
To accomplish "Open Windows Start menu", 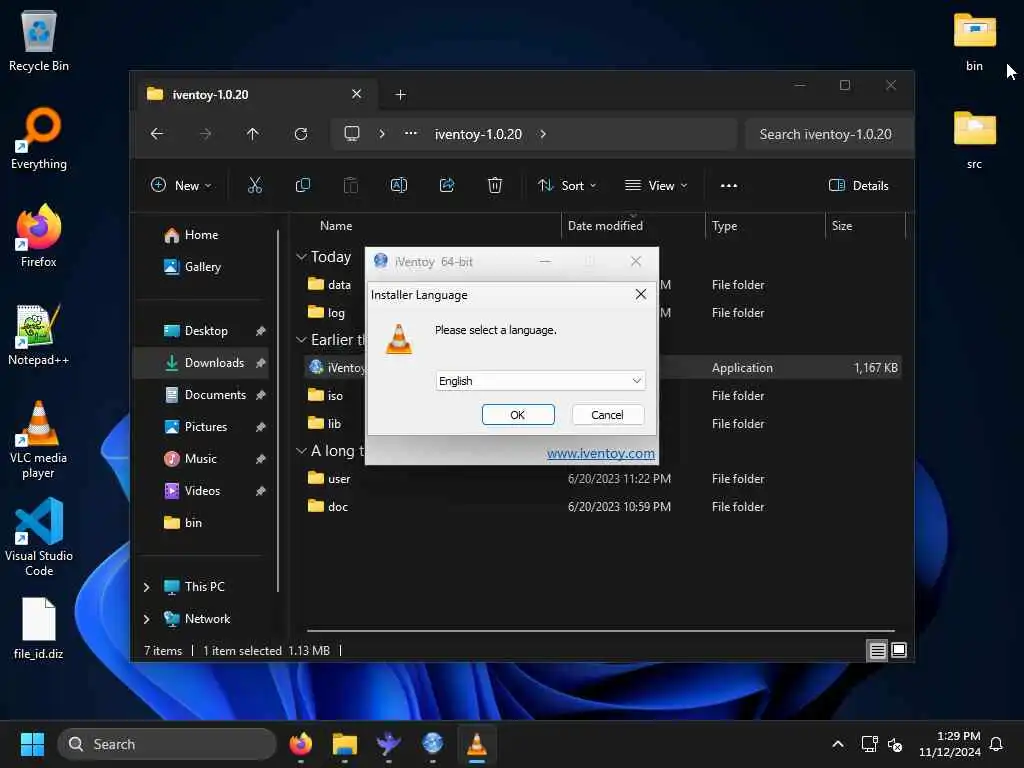I will pos(32,744).
